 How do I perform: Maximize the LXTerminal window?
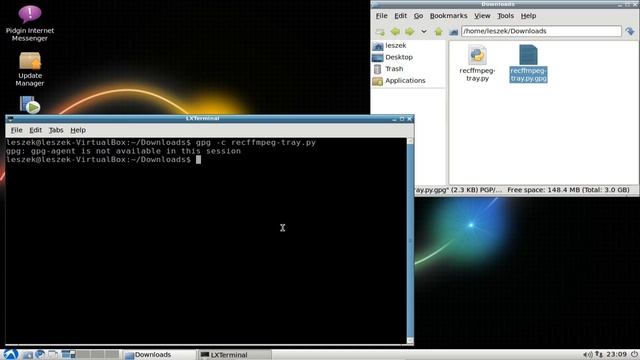pos(402,119)
